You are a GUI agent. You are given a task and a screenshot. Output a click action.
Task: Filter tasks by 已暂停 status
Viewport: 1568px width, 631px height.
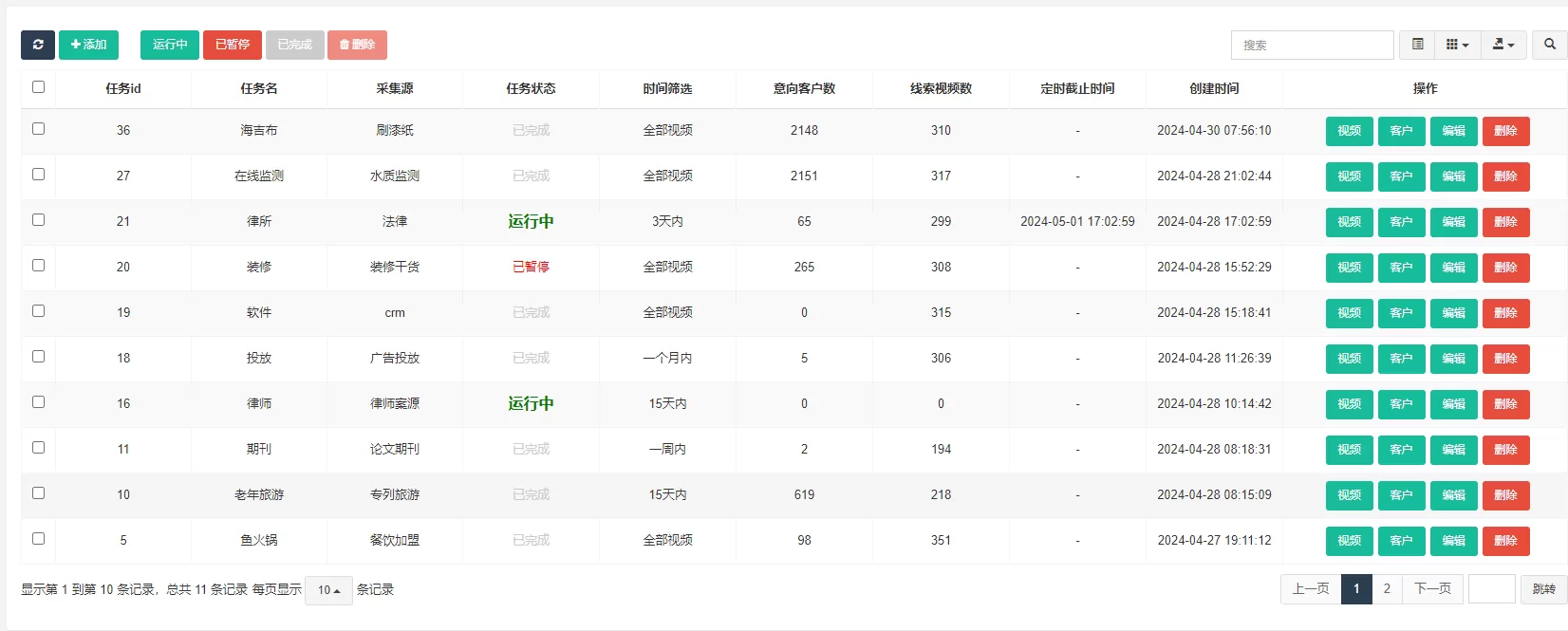pos(233,45)
